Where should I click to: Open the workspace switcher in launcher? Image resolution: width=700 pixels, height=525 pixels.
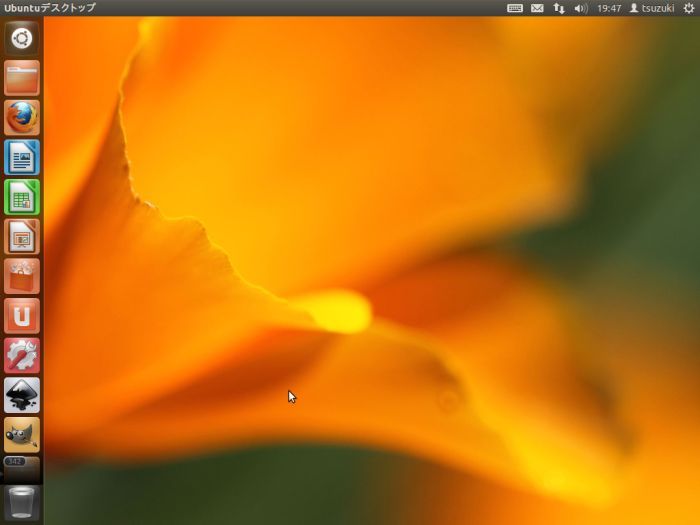point(22,466)
